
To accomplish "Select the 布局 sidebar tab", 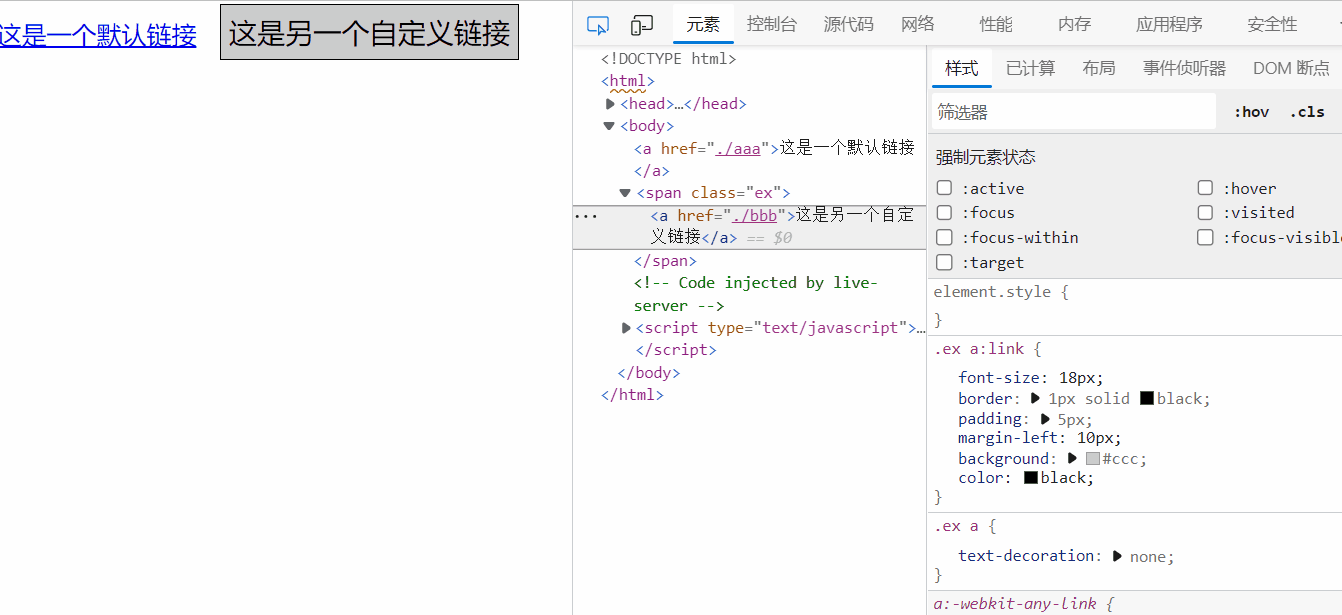I will [x=1098, y=68].
